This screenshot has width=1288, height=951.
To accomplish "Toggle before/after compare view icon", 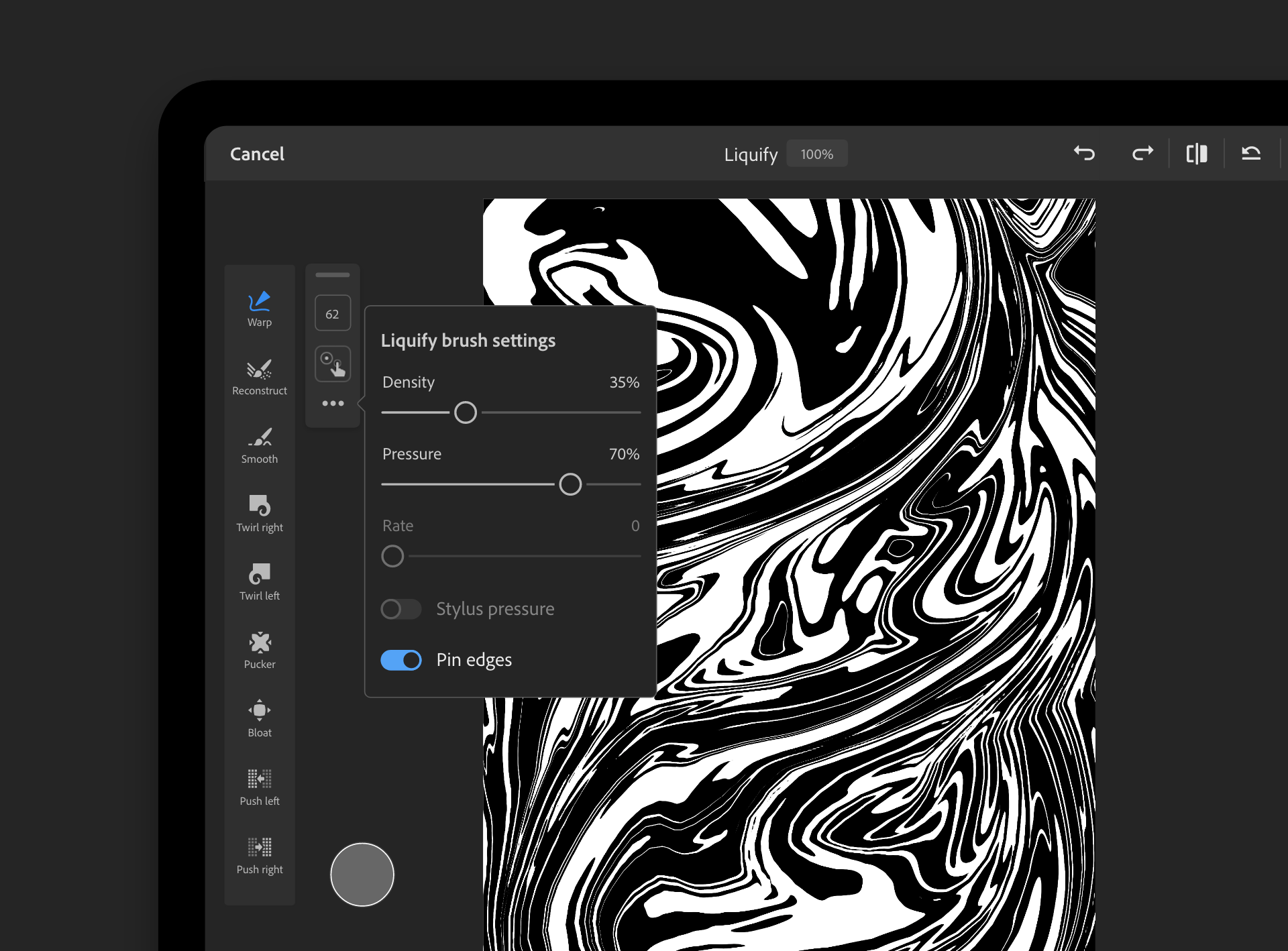I will 1197,154.
